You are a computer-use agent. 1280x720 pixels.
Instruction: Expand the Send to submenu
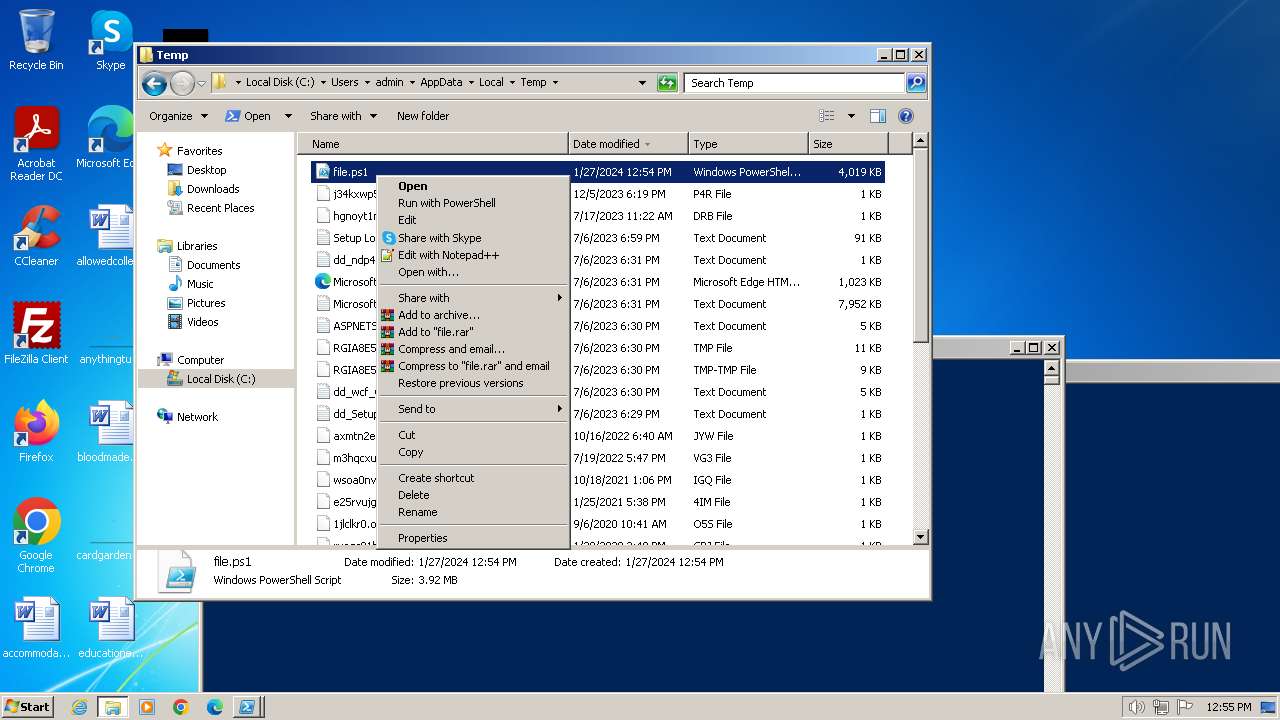click(472, 409)
